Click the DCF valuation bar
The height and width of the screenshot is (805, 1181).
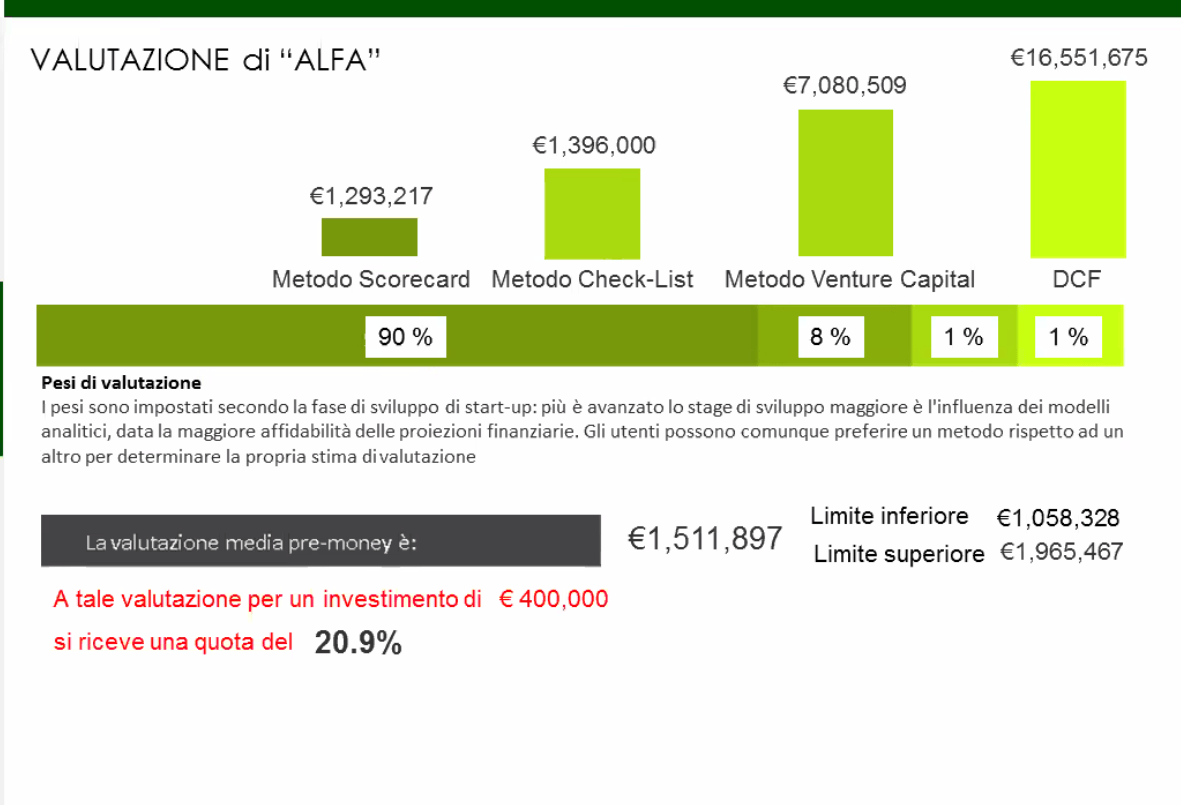pos(1078,169)
